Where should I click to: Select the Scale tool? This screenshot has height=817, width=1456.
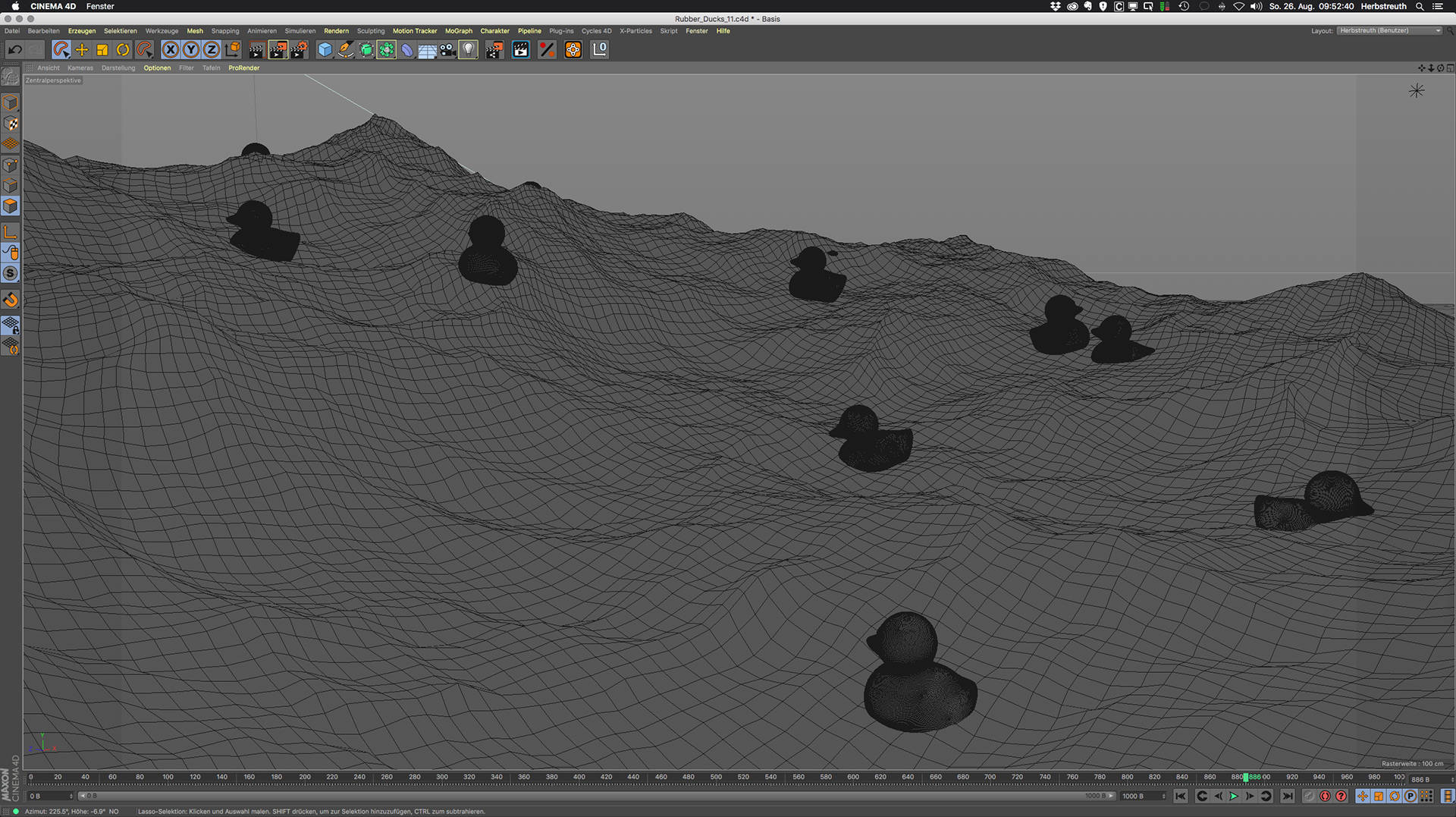[102, 50]
